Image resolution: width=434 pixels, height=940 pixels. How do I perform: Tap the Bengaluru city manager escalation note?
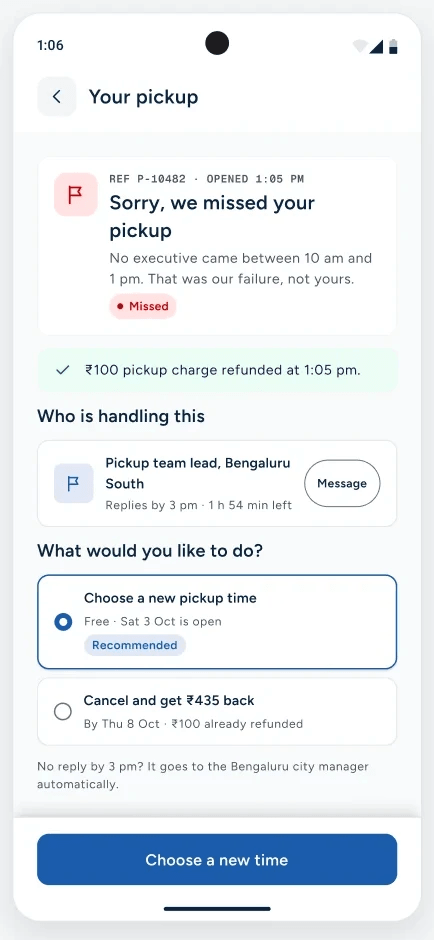pos(203,775)
